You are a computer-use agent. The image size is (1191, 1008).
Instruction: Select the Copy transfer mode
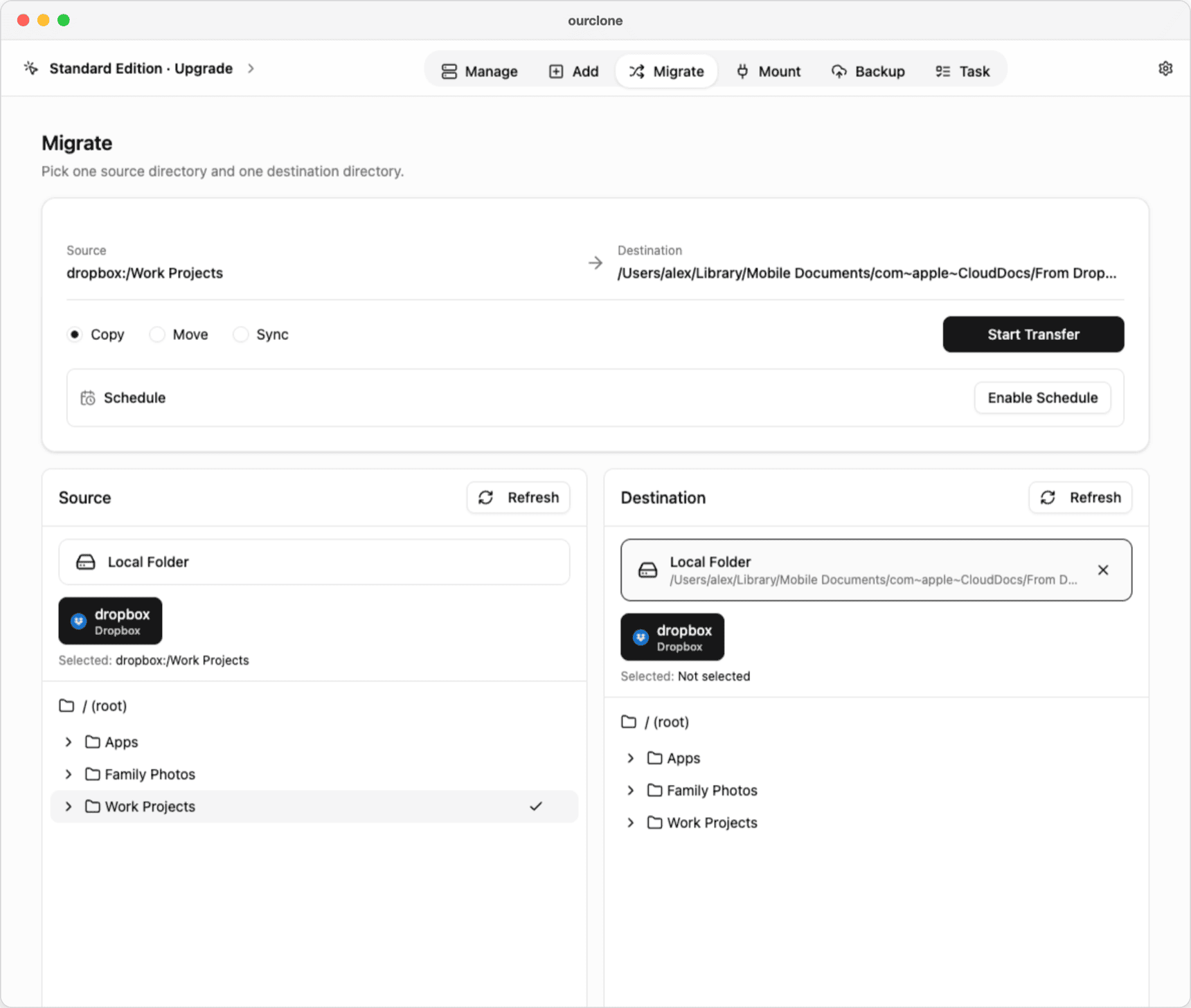click(x=75, y=334)
